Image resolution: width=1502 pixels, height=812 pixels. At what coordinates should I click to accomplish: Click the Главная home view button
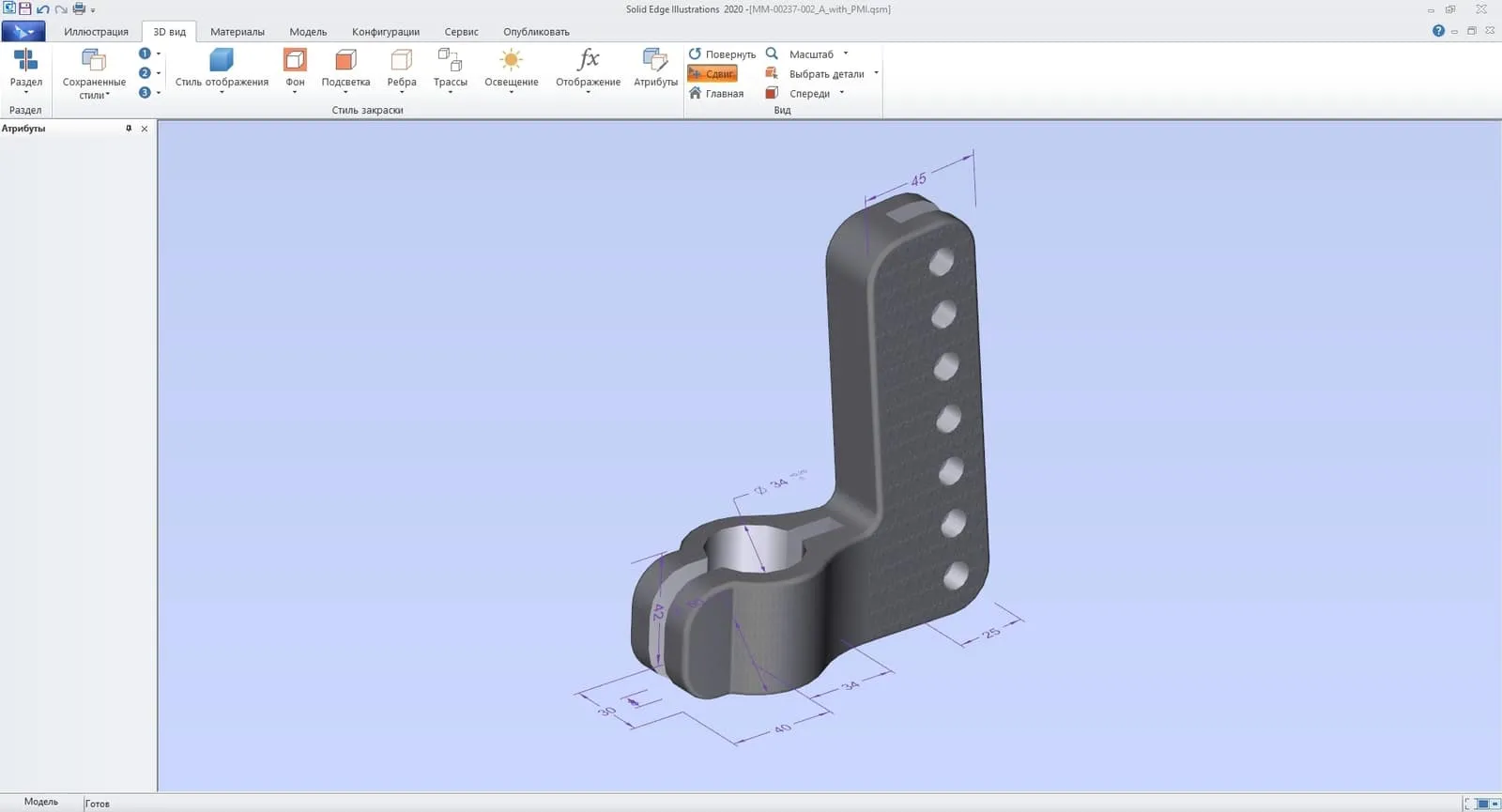pos(716,93)
